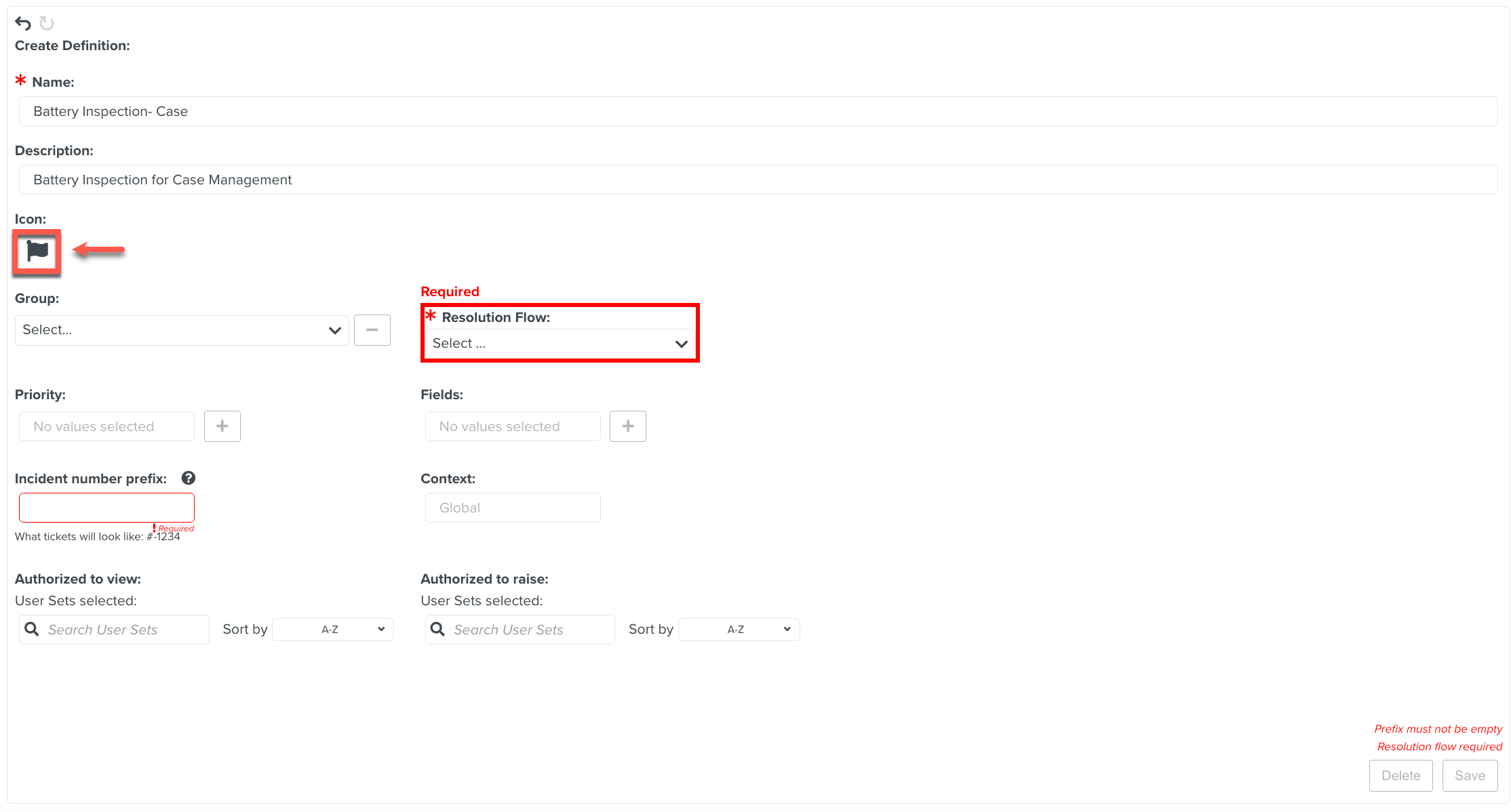Click into the Name text field

point(758,111)
